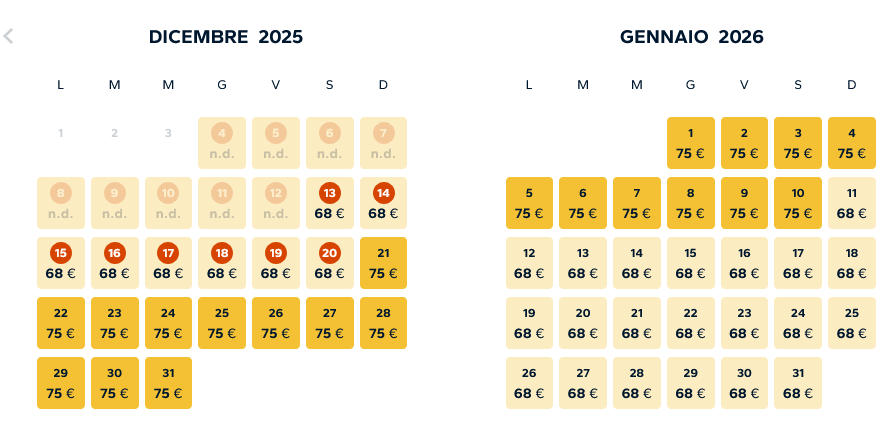Select December 13 at 68 €
The height and width of the screenshot is (421, 887).
(x=329, y=203)
